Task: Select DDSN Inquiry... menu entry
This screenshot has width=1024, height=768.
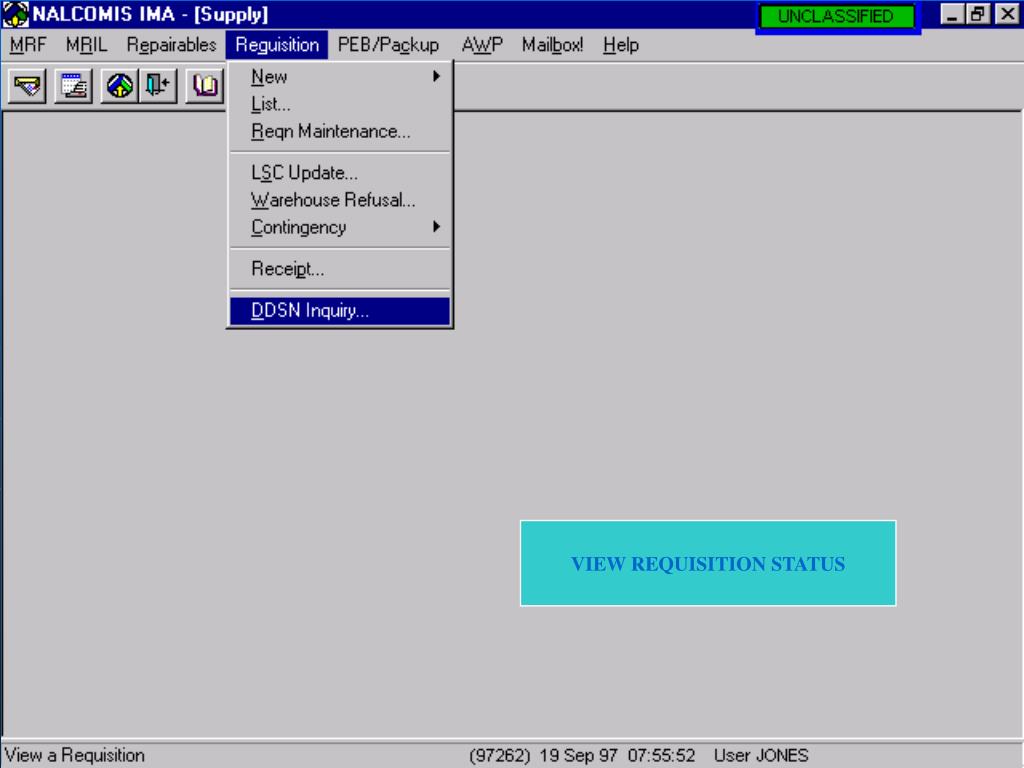Action: coord(340,311)
